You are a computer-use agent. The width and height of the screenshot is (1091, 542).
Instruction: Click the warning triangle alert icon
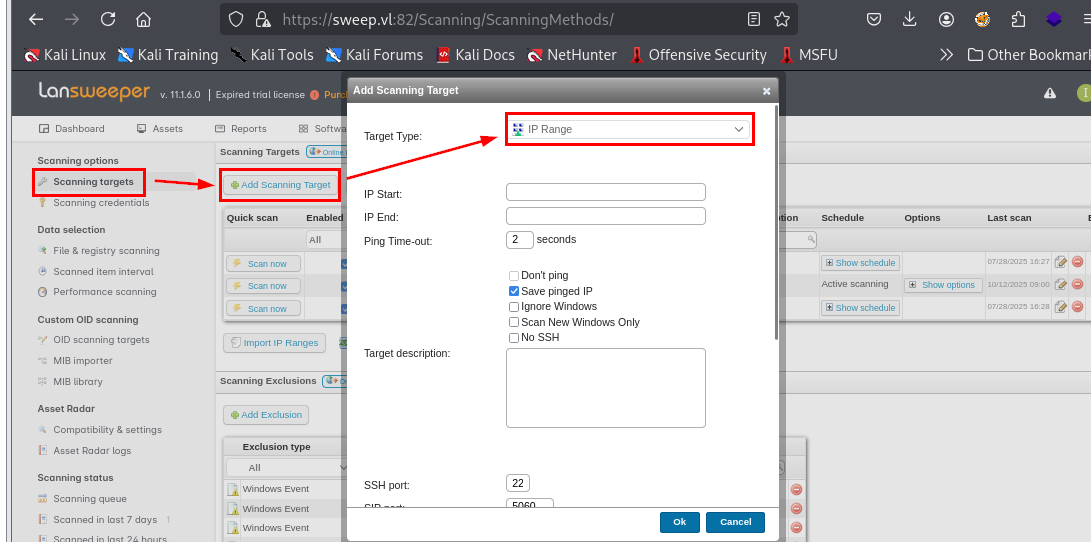pos(1050,93)
